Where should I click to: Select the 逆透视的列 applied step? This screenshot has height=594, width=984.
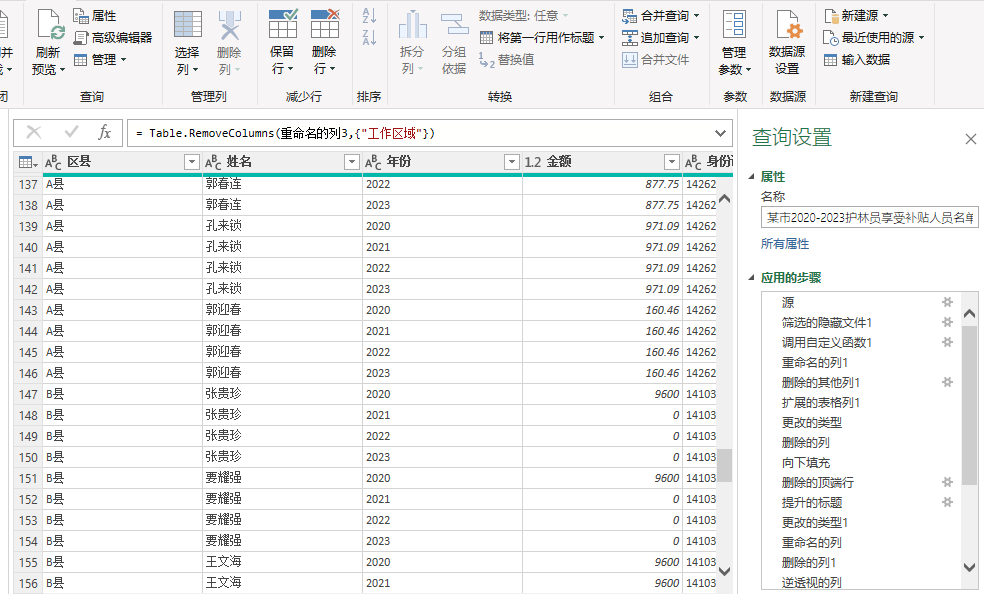click(811, 583)
